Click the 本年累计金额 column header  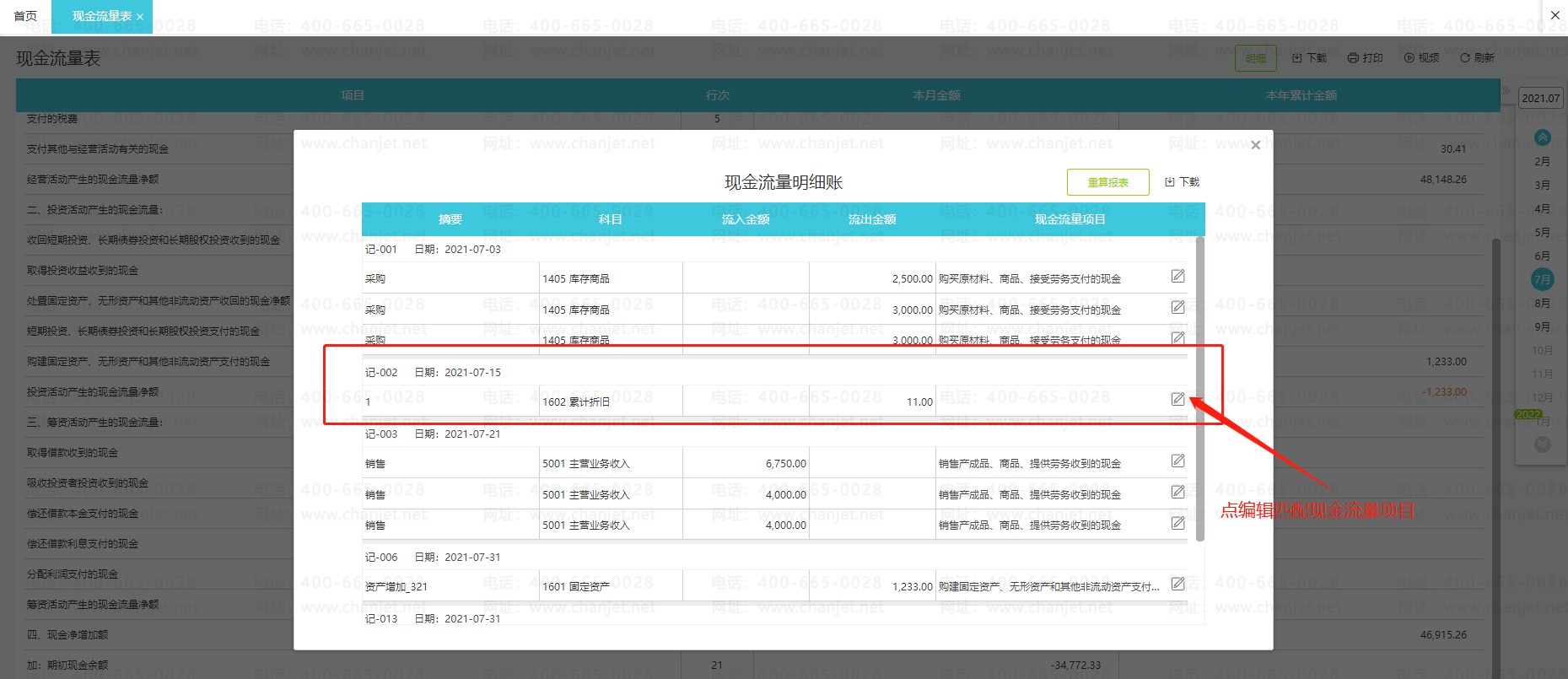(1301, 95)
